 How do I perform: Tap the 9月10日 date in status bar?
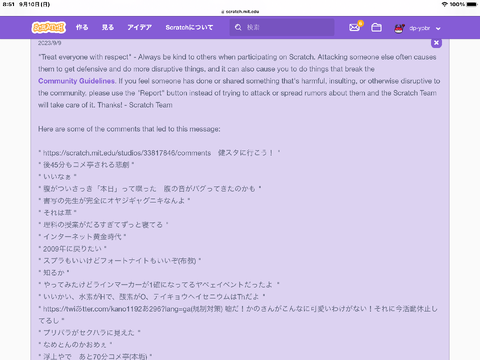coord(35,4)
